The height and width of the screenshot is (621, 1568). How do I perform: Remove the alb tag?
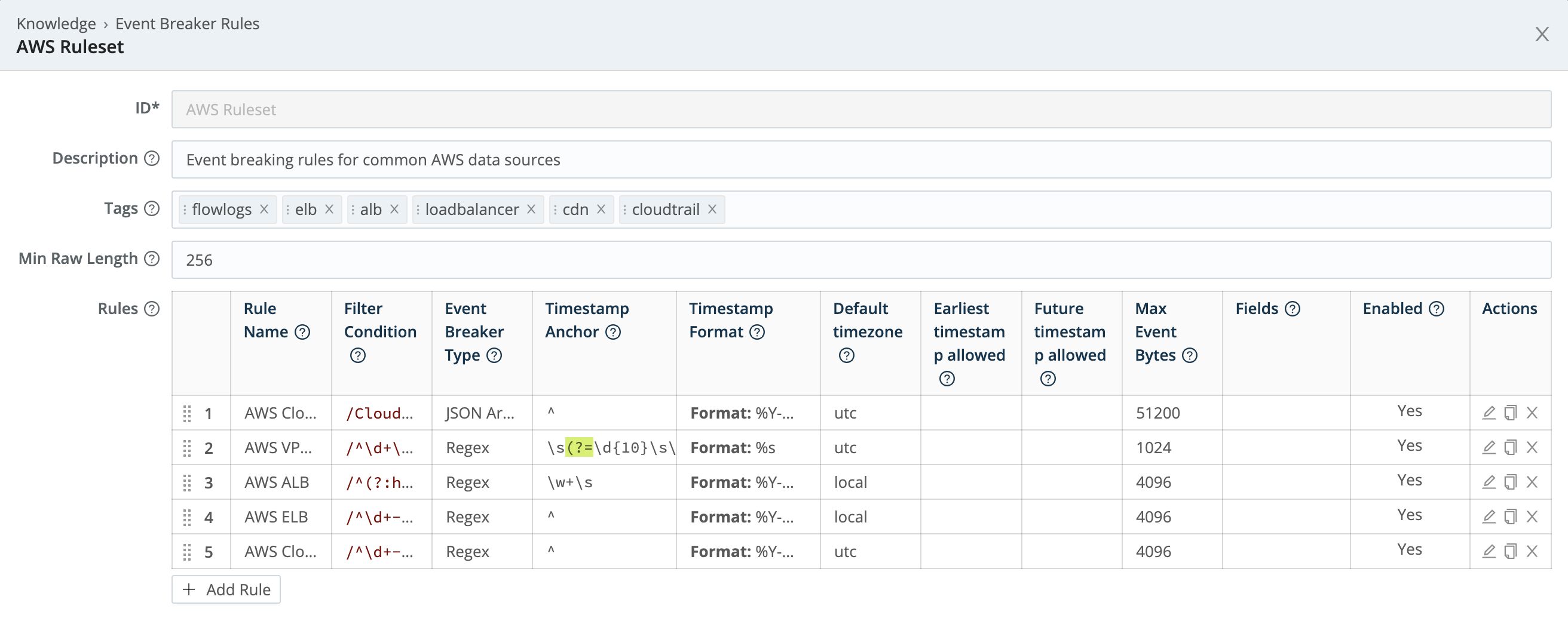[394, 208]
